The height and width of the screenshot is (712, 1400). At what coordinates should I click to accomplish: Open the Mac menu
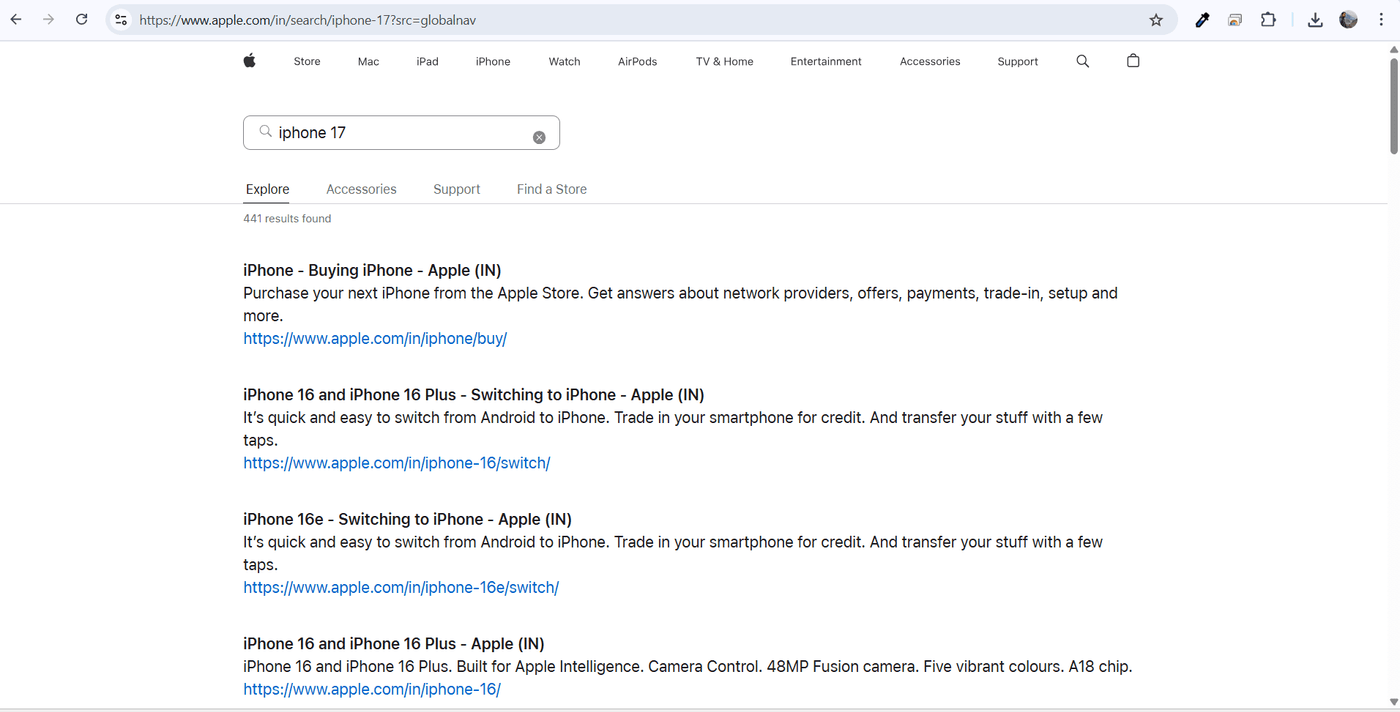coord(368,61)
